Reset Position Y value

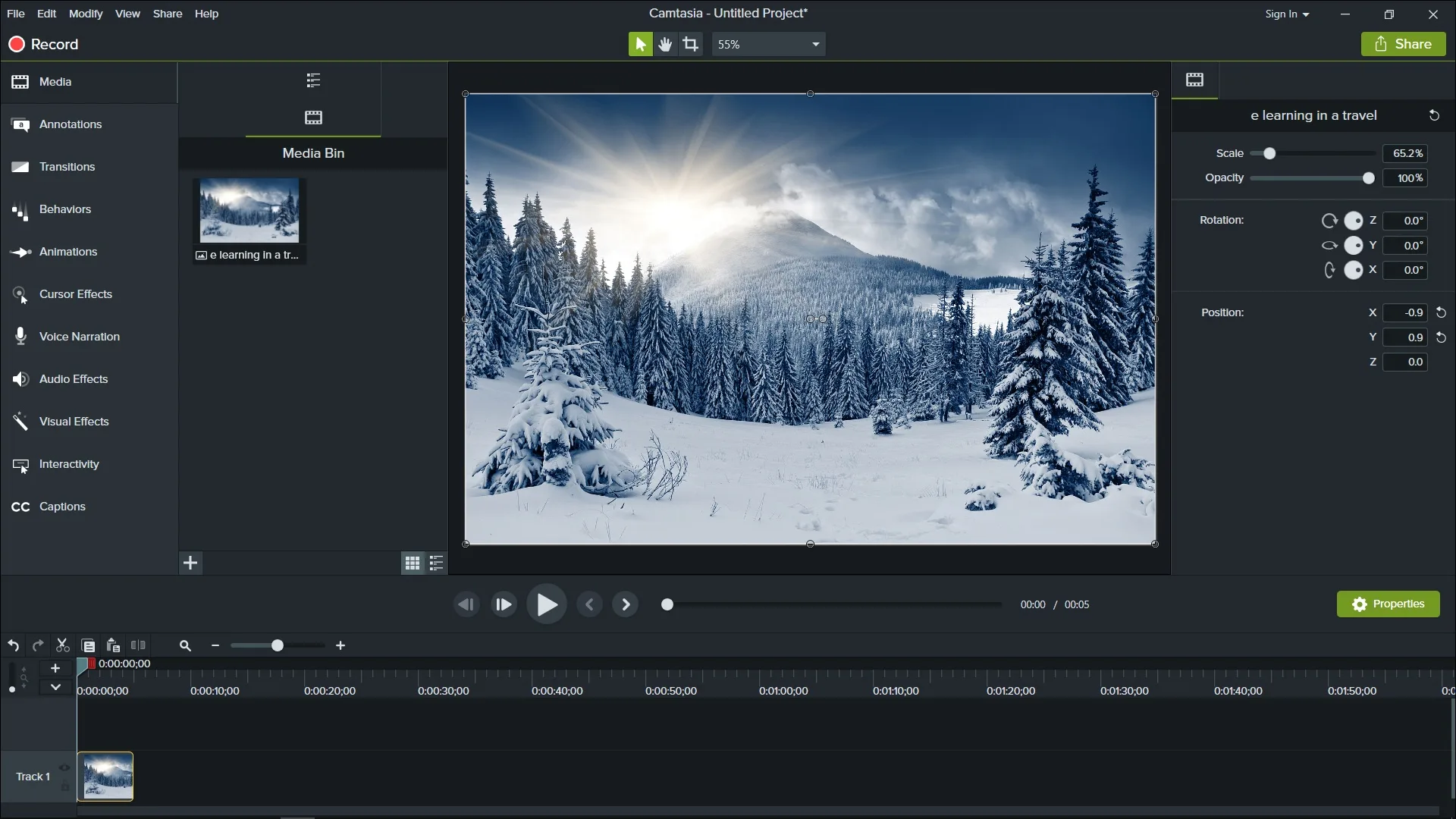coord(1442,337)
